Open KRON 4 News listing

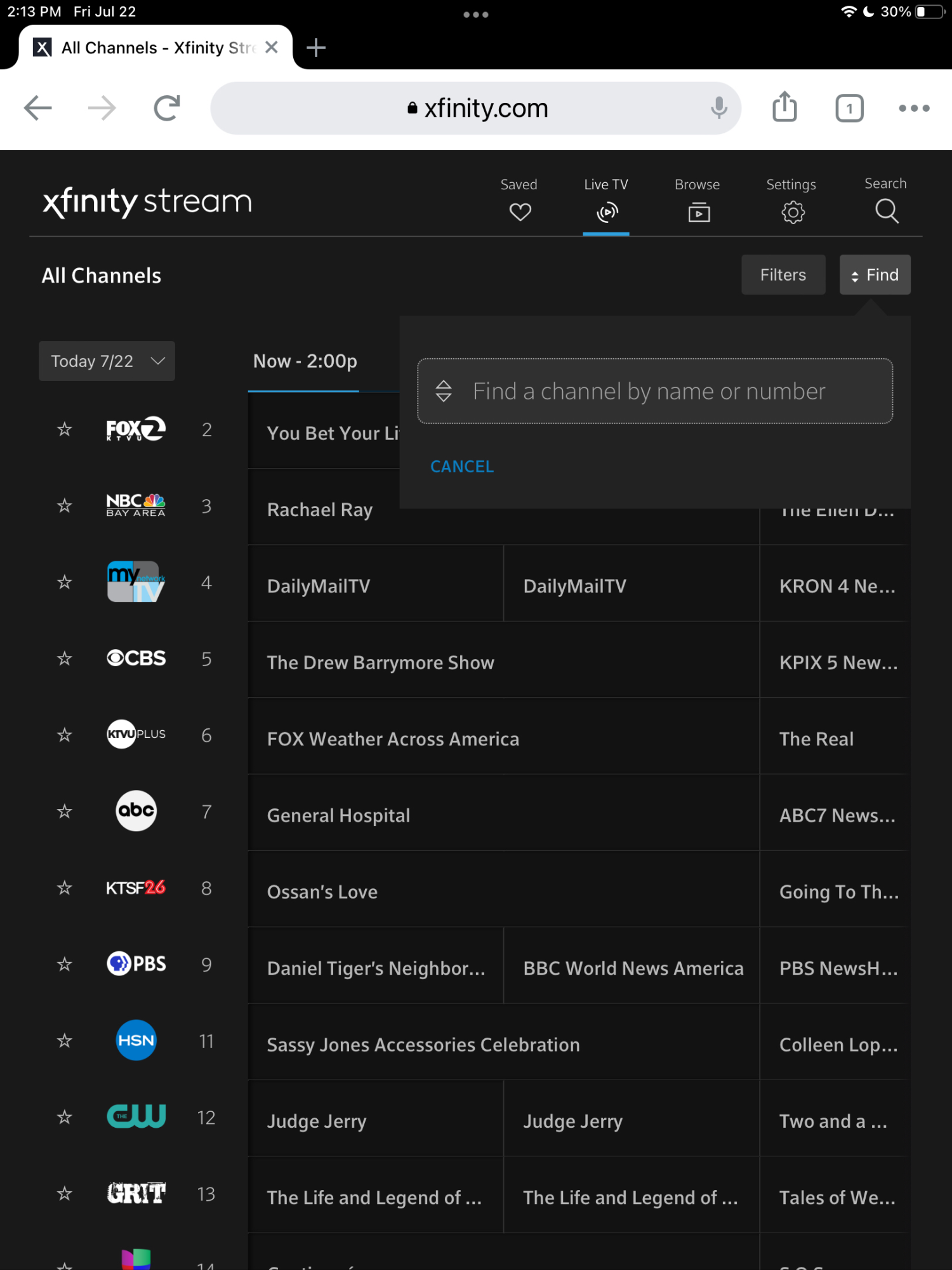pyautogui.click(x=835, y=584)
